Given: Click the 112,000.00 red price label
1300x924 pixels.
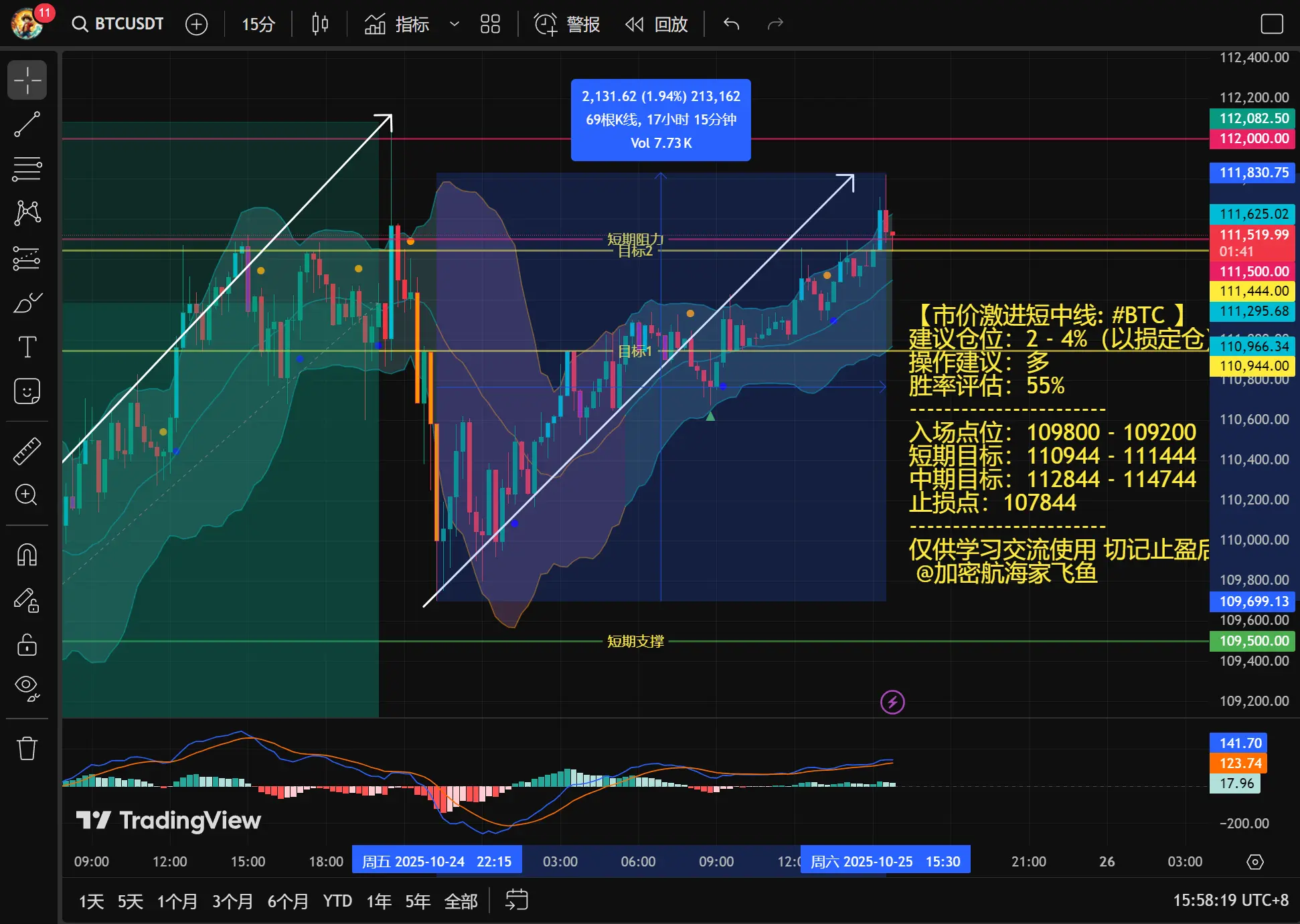Looking at the screenshot, I should (x=1252, y=138).
